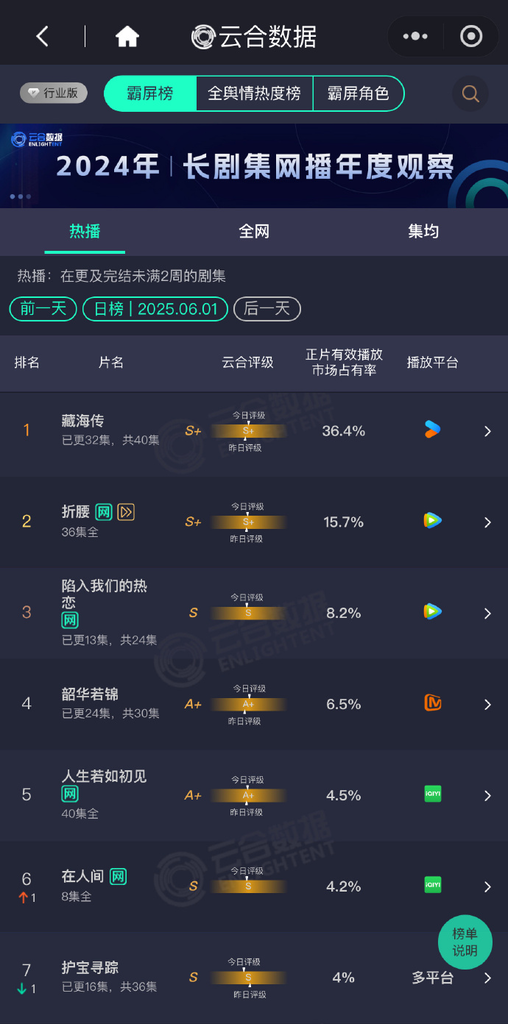Expand 在人间 row chevron
This screenshot has width=508, height=1024.
[x=487, y=886]
